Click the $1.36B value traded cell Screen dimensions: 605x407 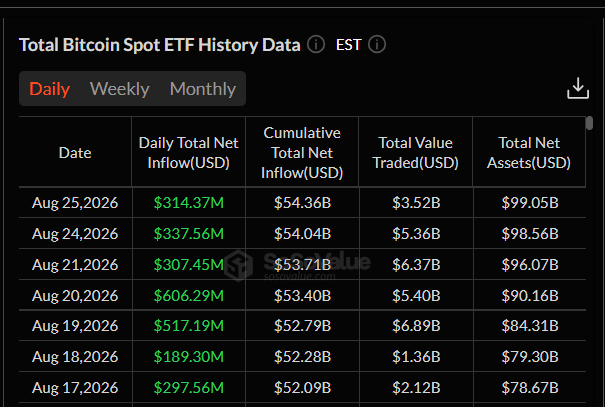[x=416, y=356]
